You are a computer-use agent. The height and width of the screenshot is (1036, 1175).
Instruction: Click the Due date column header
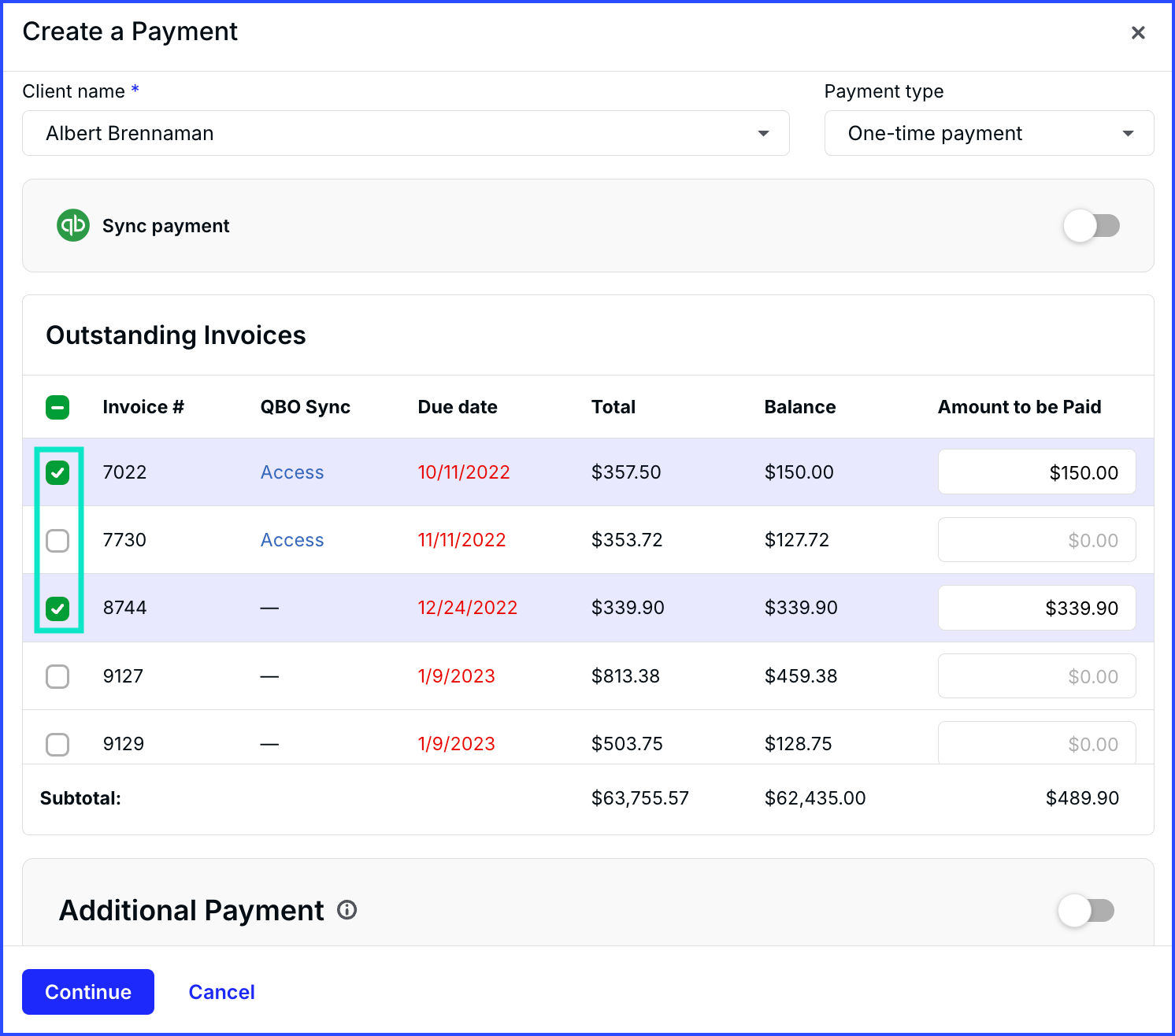pyautogui.click(x=458, y=407)
